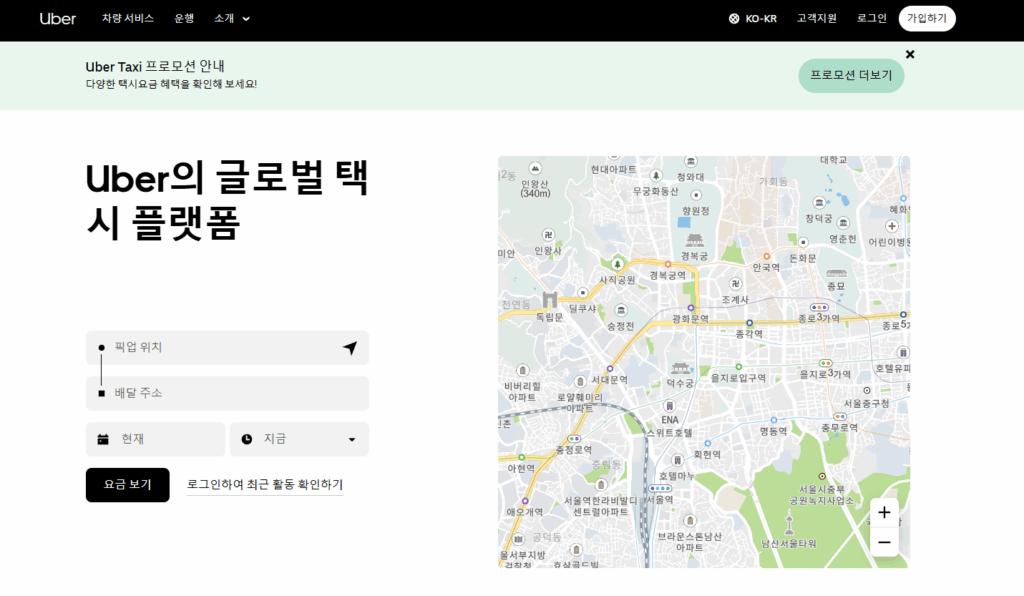
Task: Click the 종각역 station marker
Action: click(x=749, y=323)
